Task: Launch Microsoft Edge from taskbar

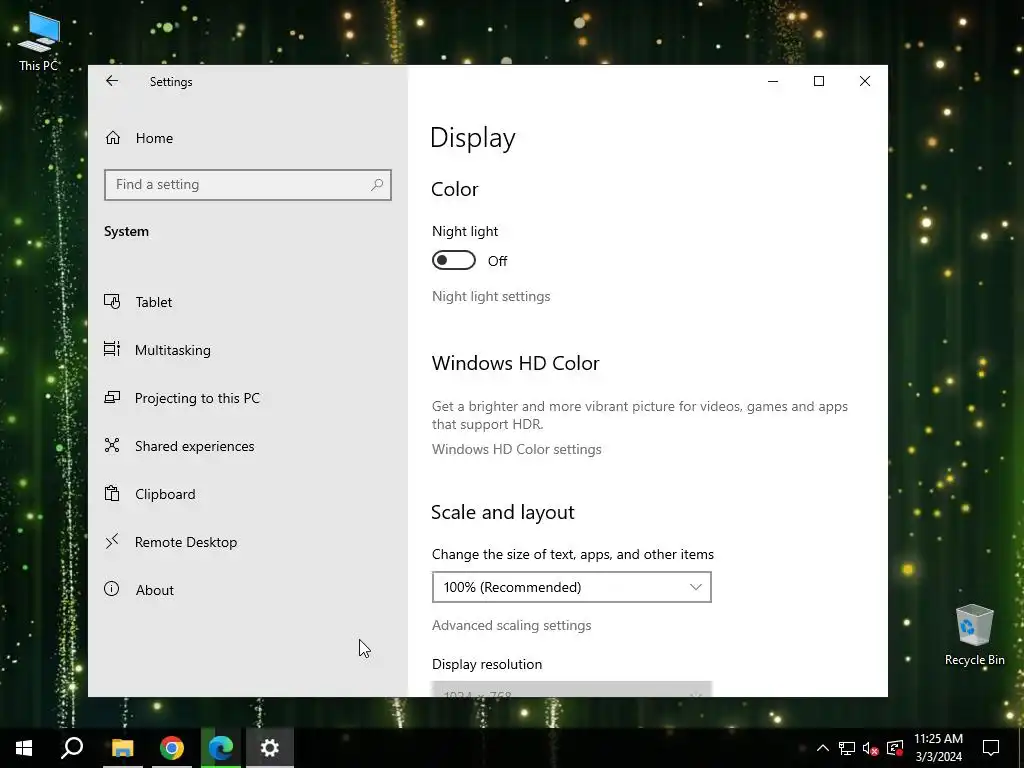Action: pyautogui.click(x=221, y=748)
